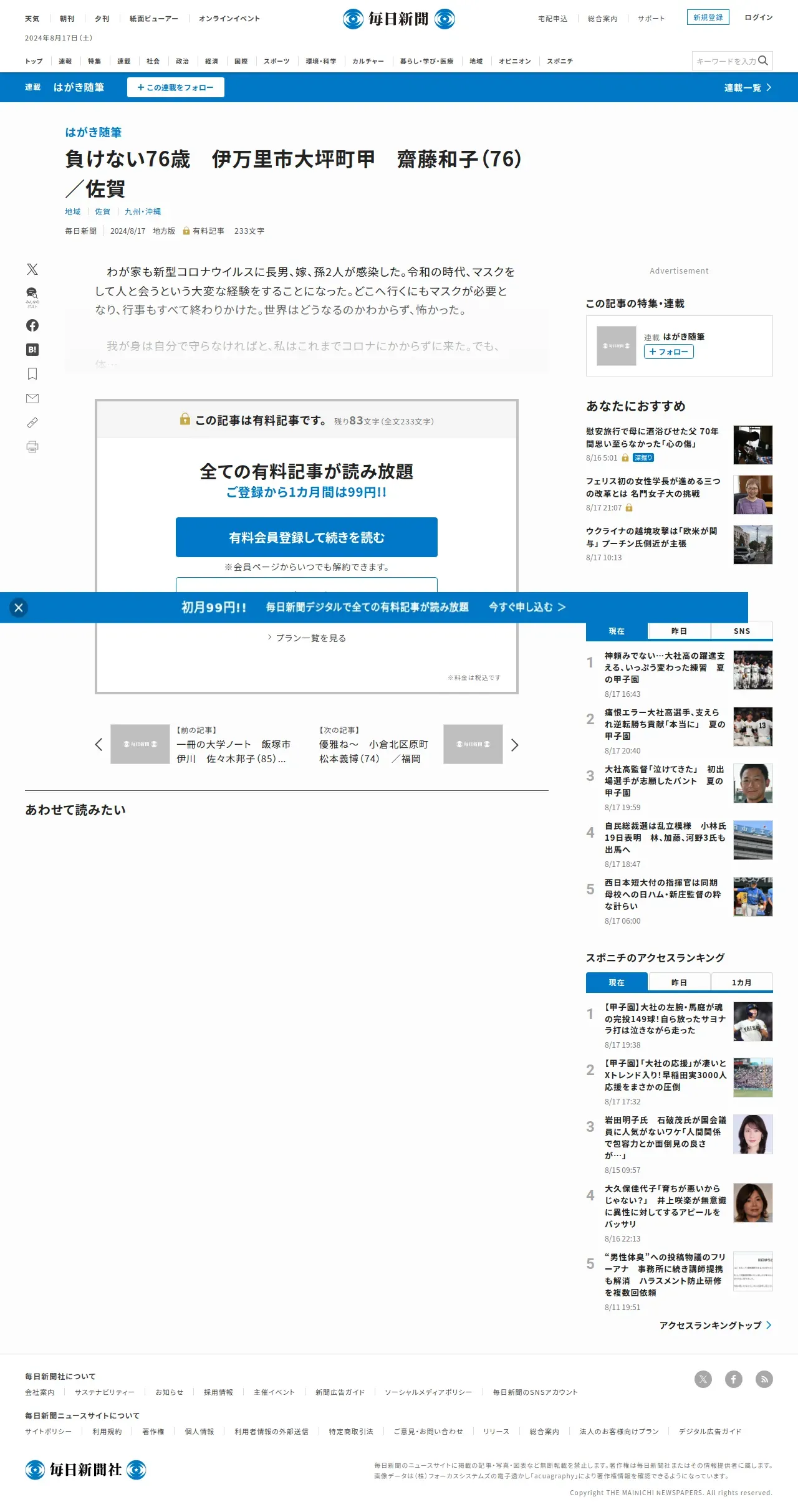
Task: Open オピニオン navigation item
Action: [515, 61]
